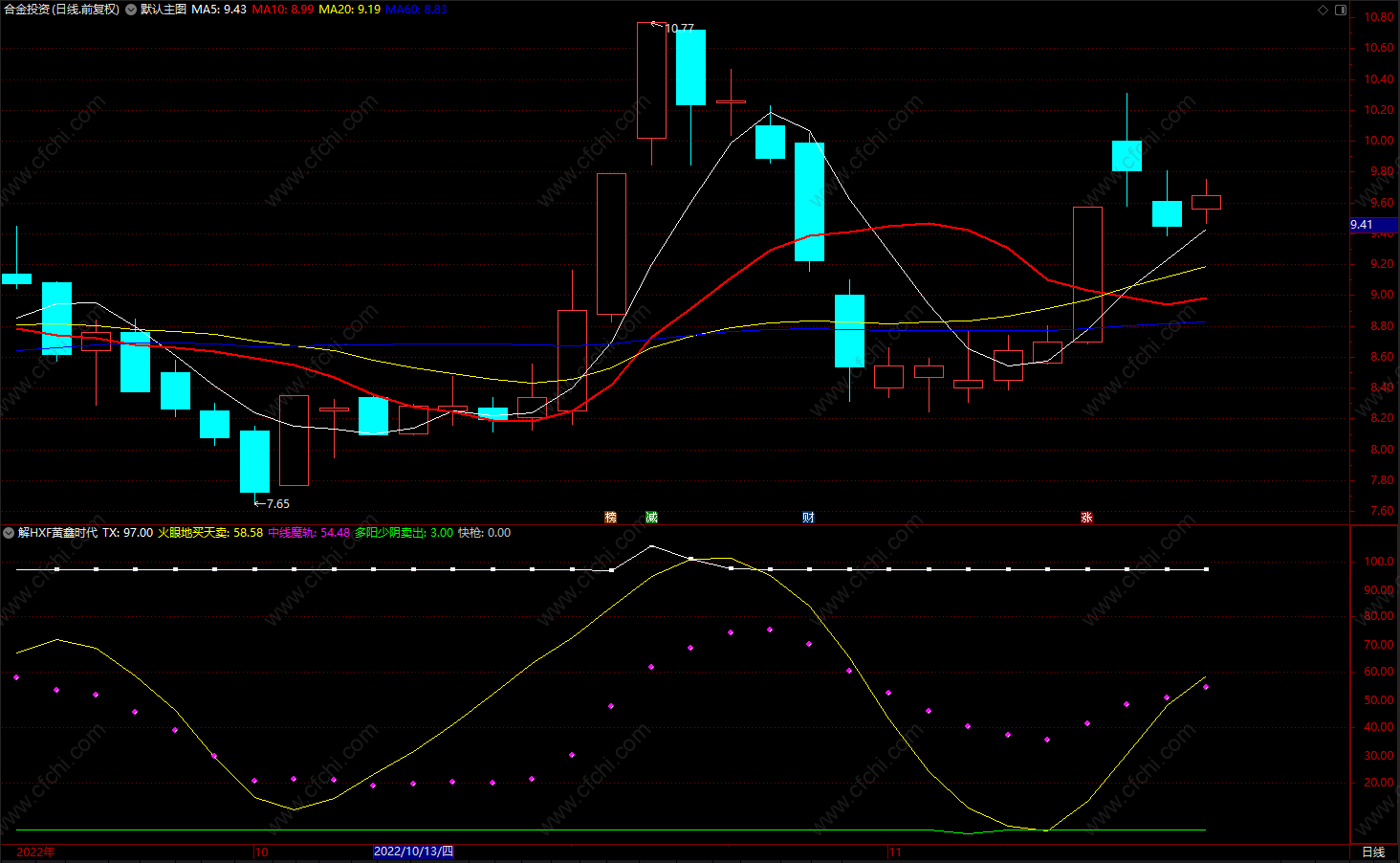Toggle the side panel icon near 10.80
Viewport: 1400px width, 863px height.
point(1341,10)
